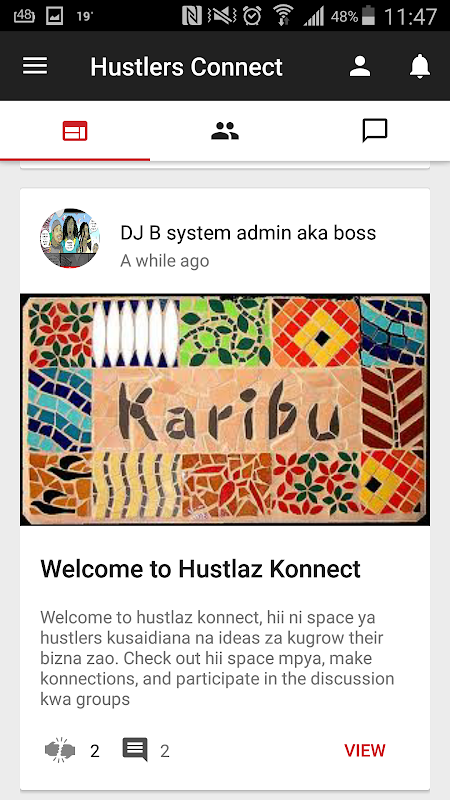Tap the fist bump like icon
Image resolution: width=450 pixels, height=800 pixels.
click(x=60, y=750)
